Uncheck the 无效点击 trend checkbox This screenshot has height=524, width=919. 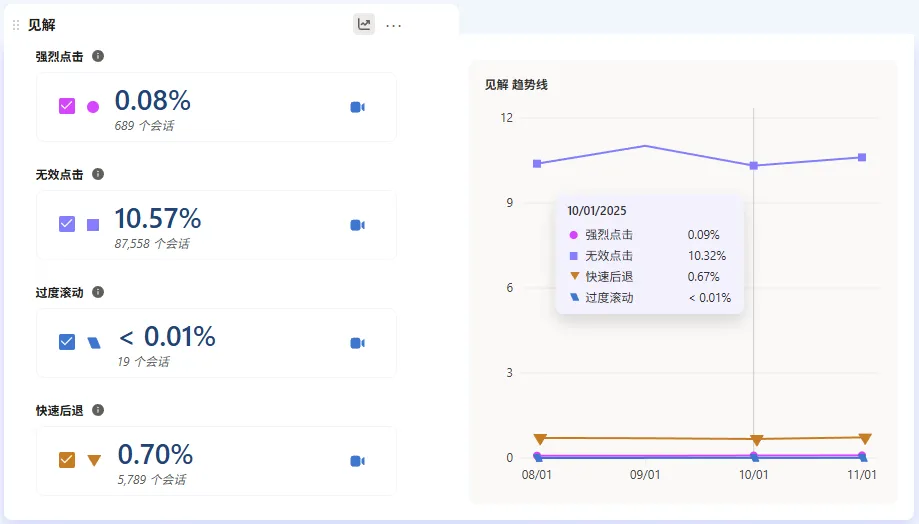coord(67,224)
